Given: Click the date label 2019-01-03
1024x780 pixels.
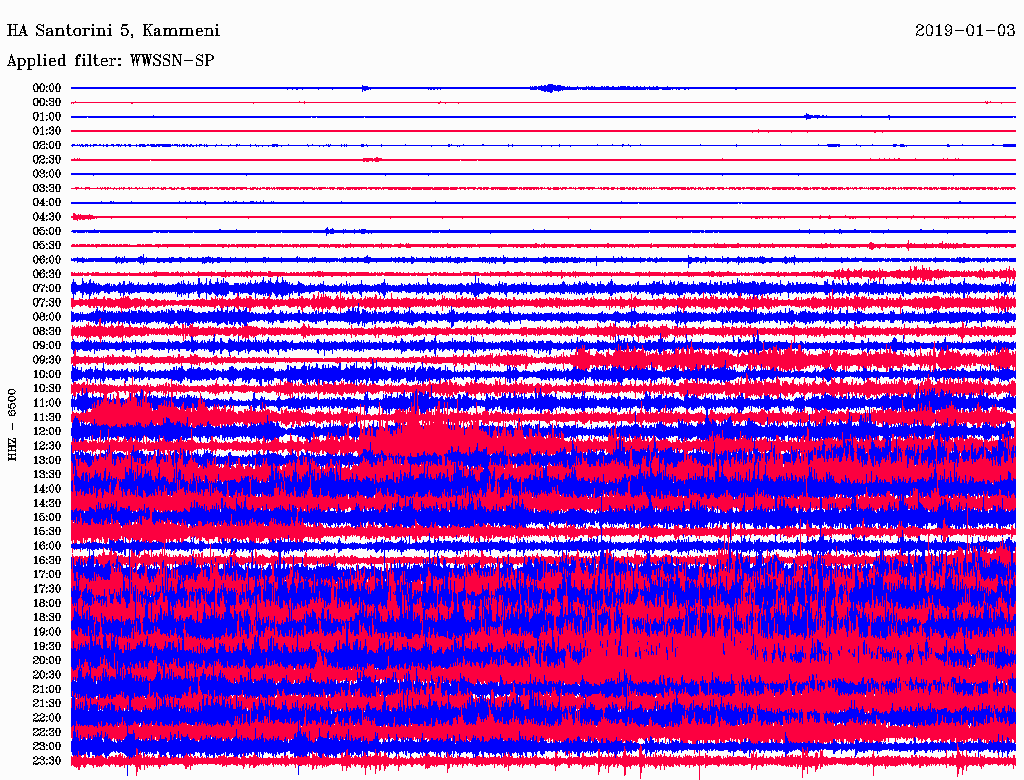Looking at the screenshot, I should coord(965,30).
